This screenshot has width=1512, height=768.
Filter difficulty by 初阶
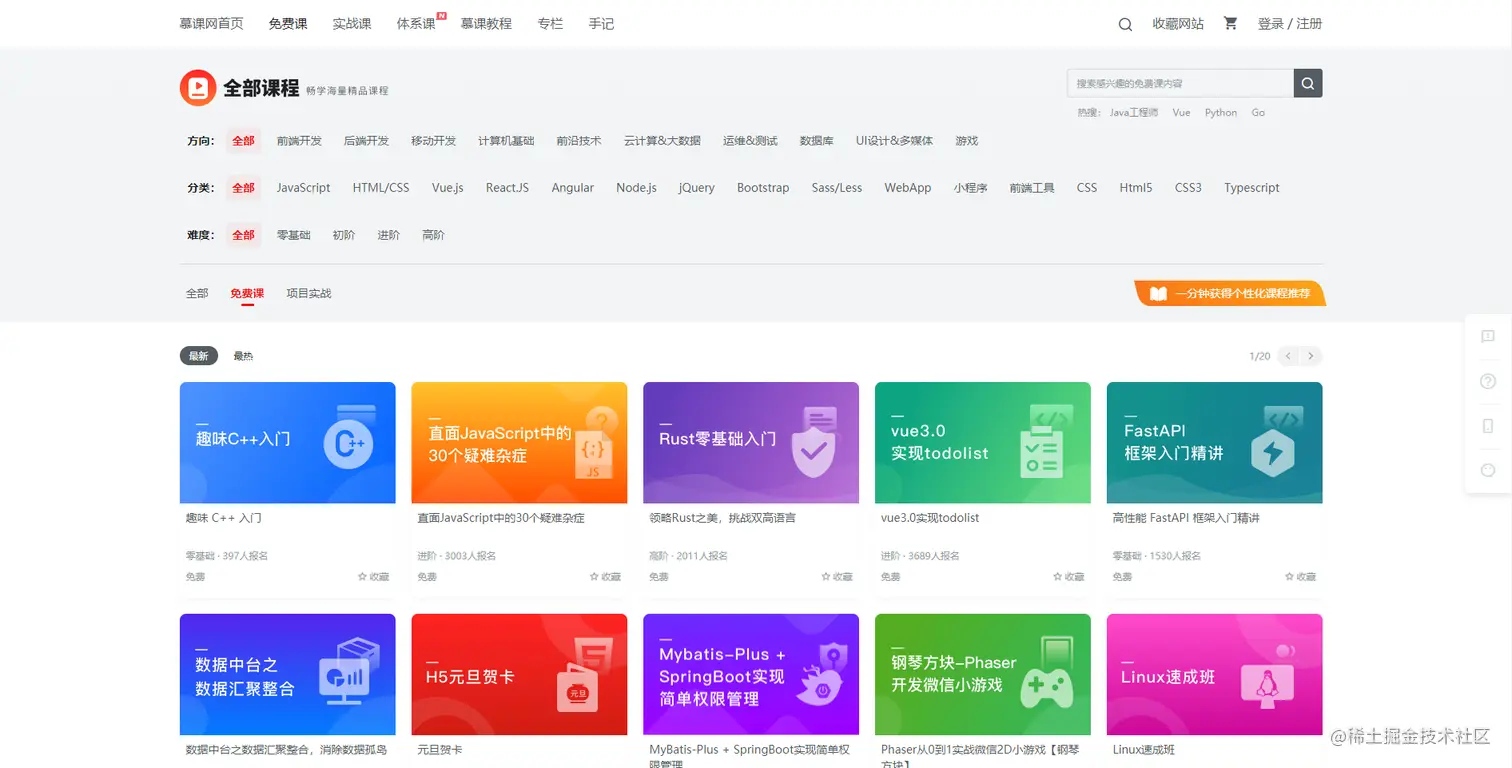(343, 235)
